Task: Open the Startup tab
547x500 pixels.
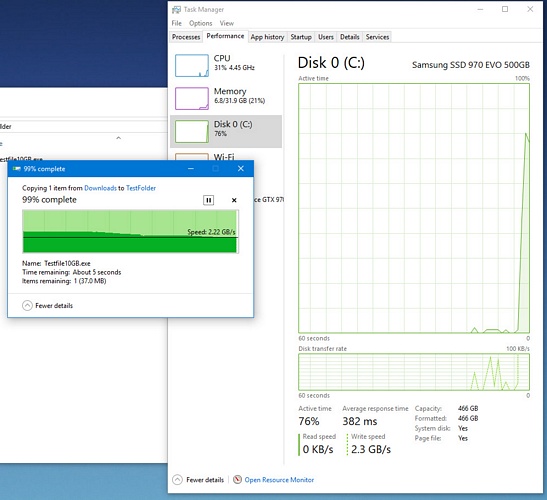Action: click(301, 37)
